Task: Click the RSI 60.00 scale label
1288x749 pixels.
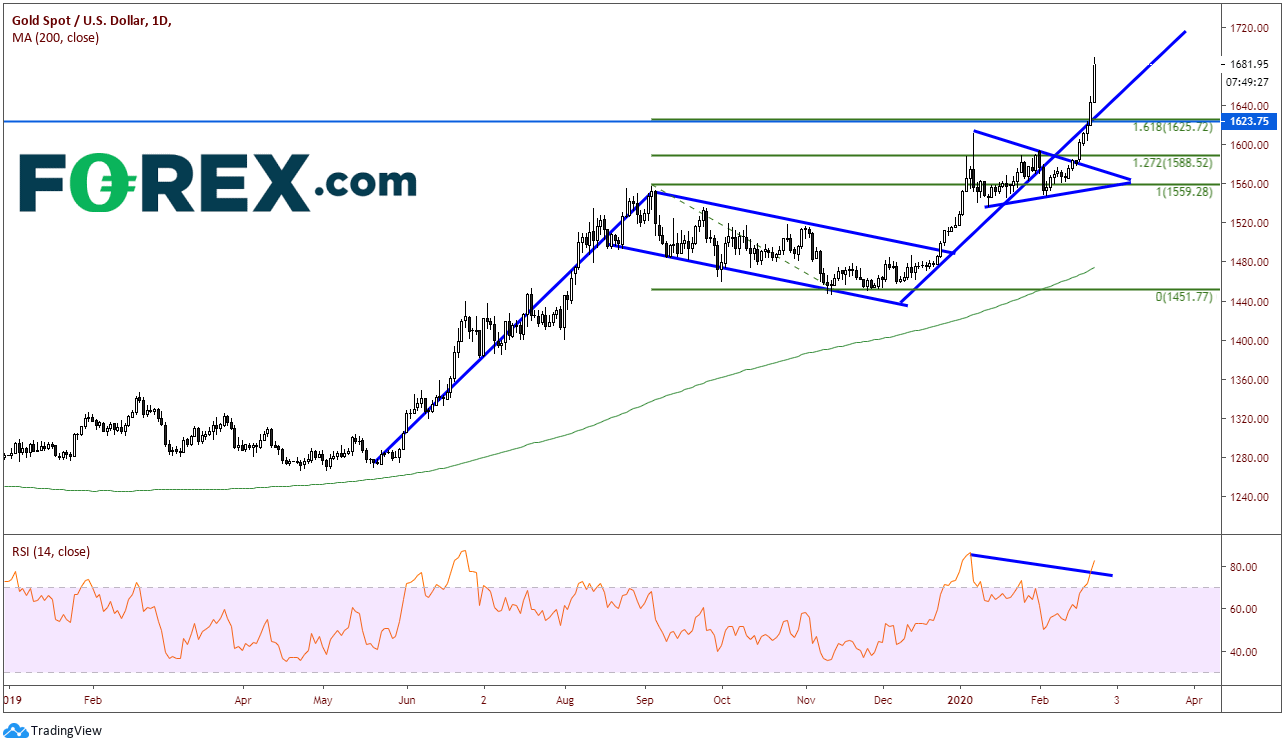Action: tap(1241, 609)
